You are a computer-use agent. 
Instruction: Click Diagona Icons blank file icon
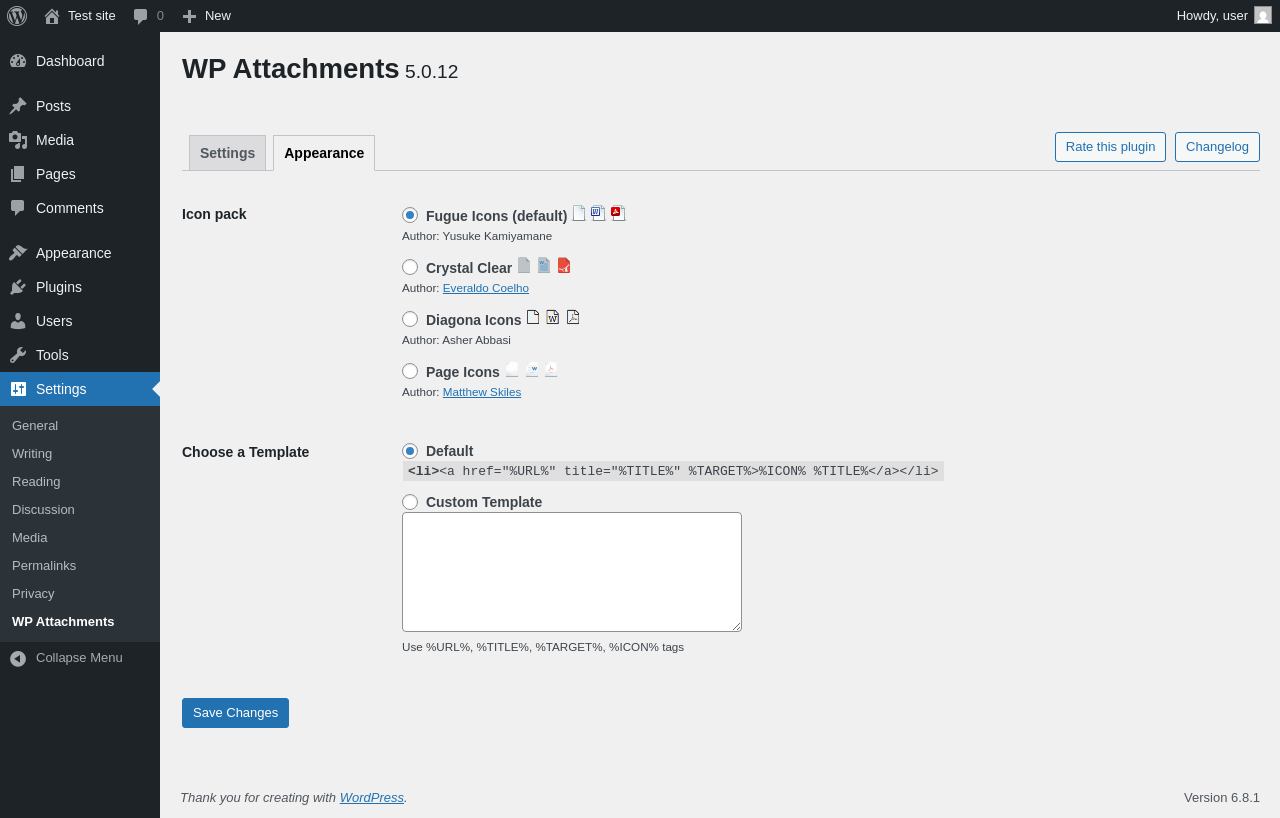(x=533, y=317)
